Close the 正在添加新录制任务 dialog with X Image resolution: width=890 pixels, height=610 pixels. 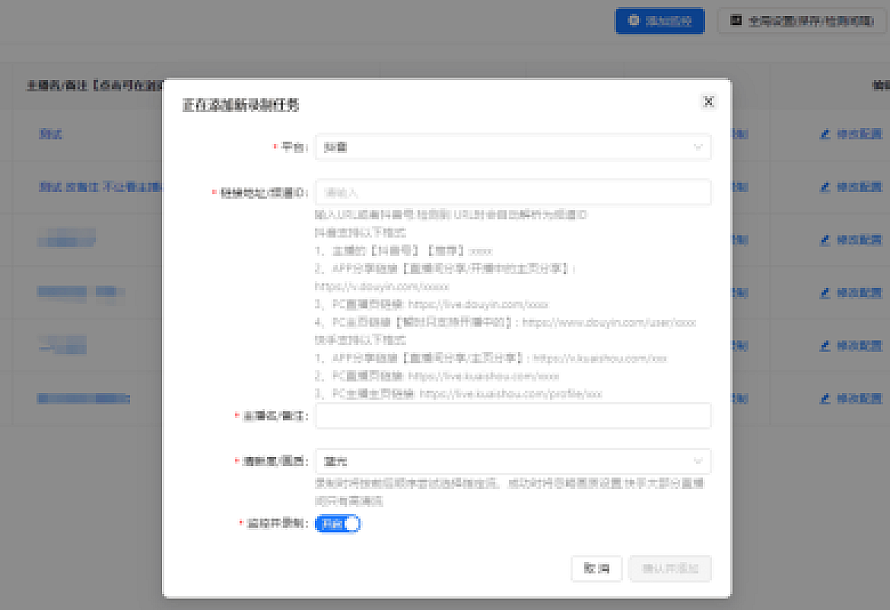pyautogui.click(x=708, y=102)
